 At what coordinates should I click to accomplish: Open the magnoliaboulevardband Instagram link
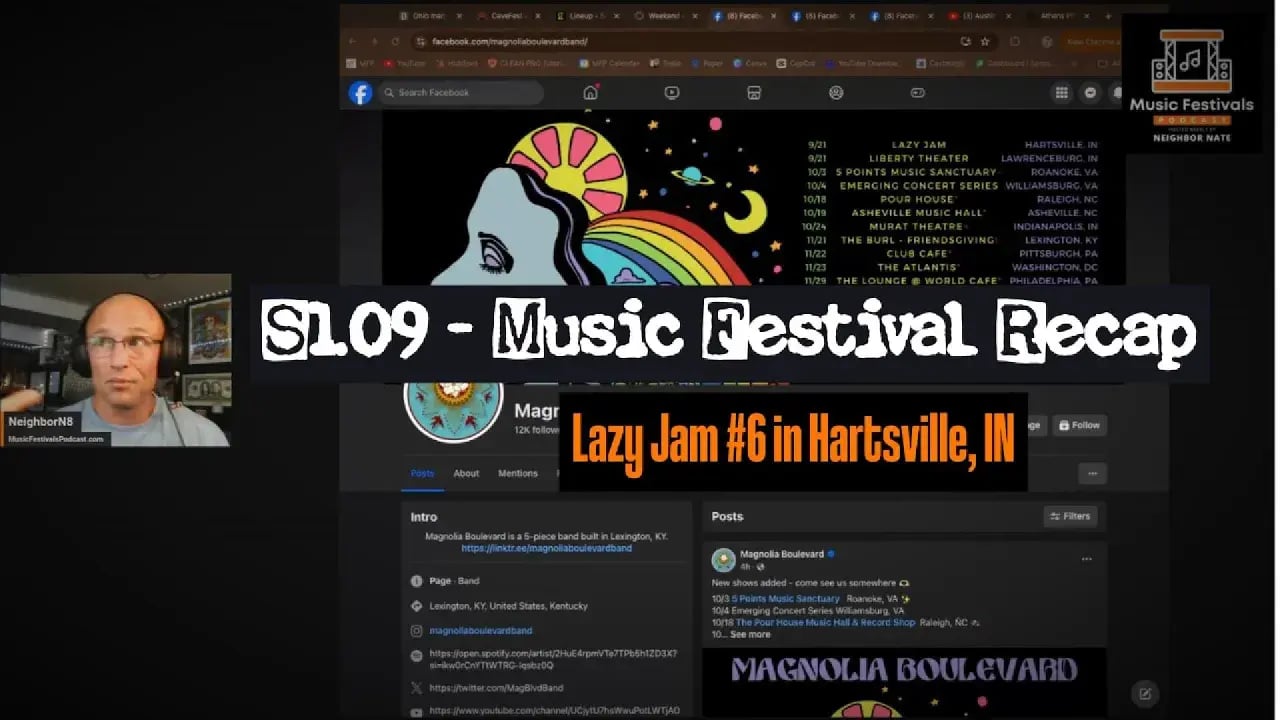coord(481,631)
